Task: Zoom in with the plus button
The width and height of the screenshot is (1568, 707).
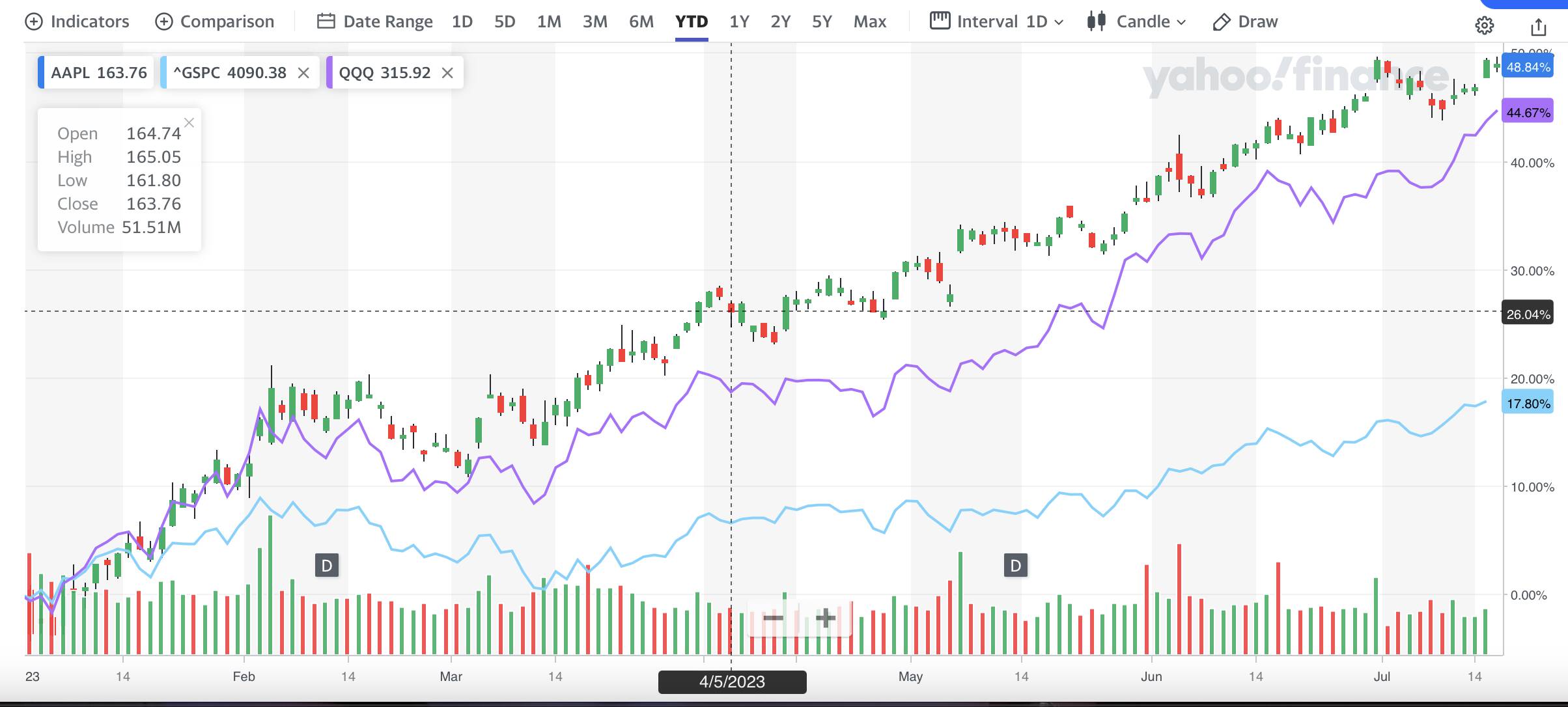Action: point(825,617)
